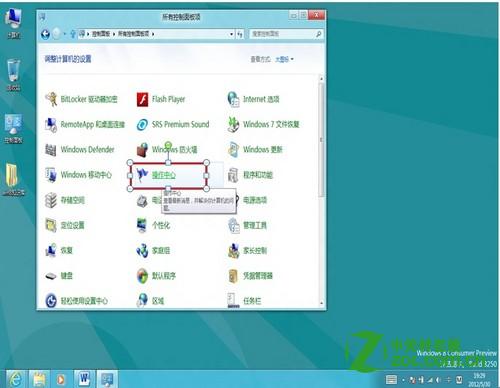Open Windows Defender
The width and height of the screenshot is (500, 388).
click(80, 150)
